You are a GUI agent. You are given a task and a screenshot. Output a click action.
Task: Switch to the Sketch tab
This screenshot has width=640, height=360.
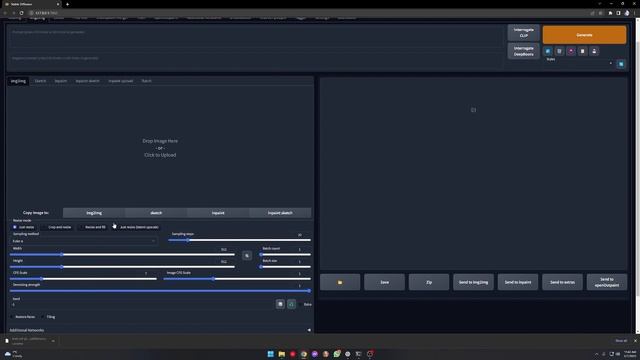pyautogui.click(x=40, y=81)
